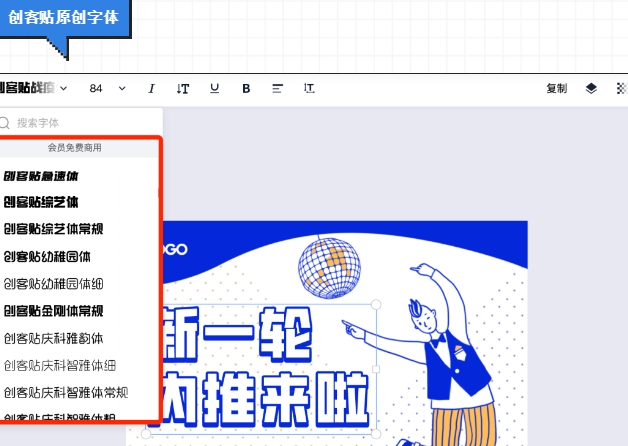Select the 创客贴幼稚园体细 font
Image resolution: width=628 pixels, height=446 pixels.
pos(53,284)
